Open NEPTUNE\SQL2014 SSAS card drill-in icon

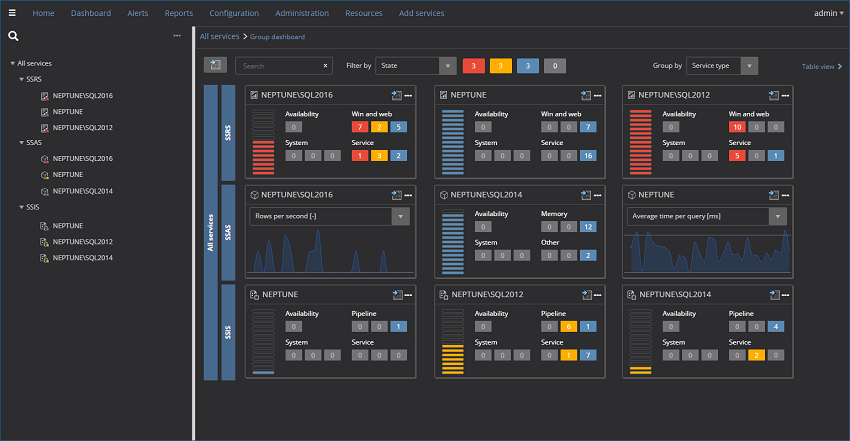pyautogui.click(x=586, y=195)
